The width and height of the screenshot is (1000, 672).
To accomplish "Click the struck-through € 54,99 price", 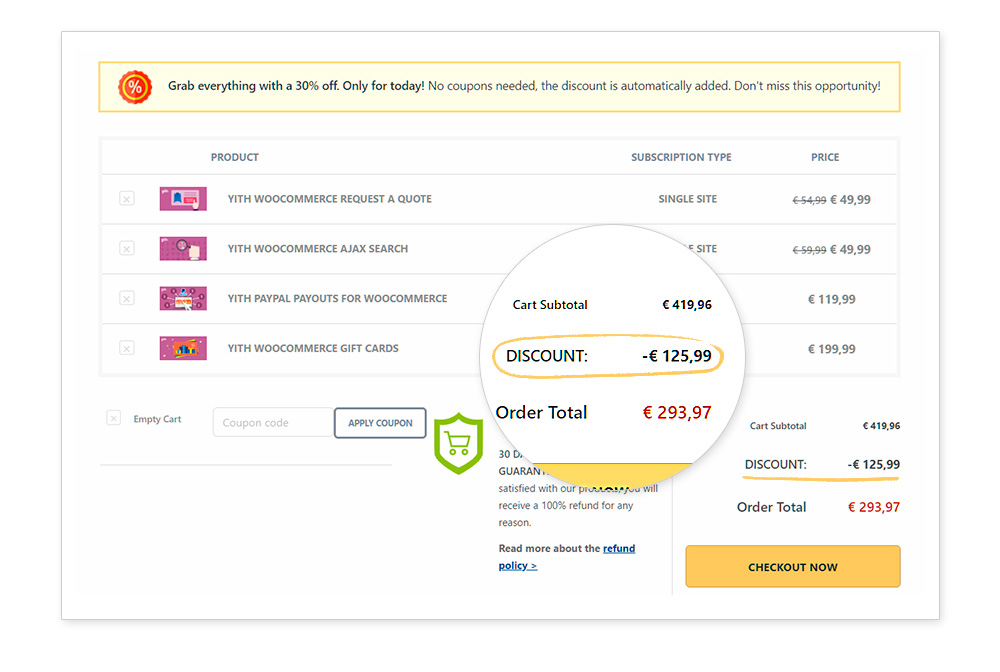I will (x=809, y=200).
